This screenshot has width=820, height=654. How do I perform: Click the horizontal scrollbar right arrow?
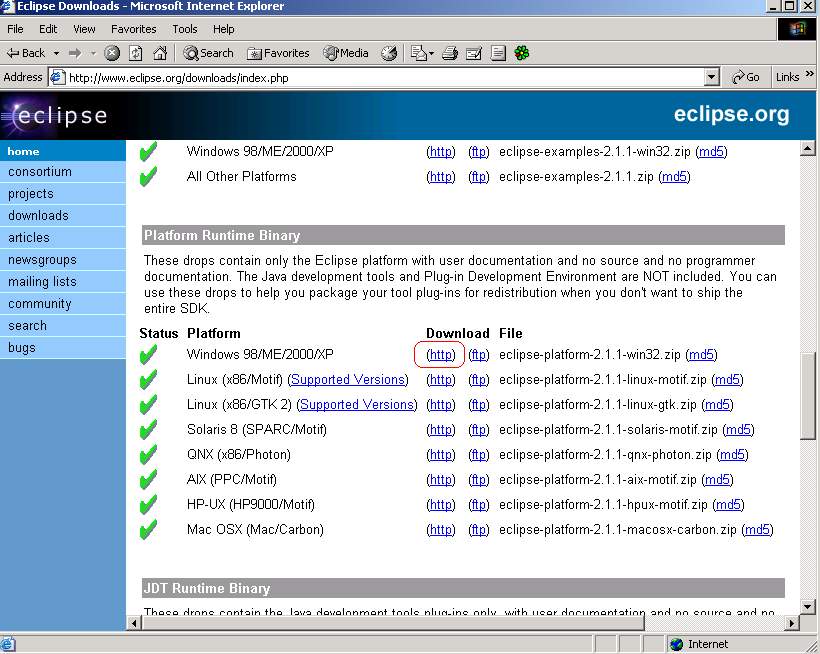tap(792, 623)
